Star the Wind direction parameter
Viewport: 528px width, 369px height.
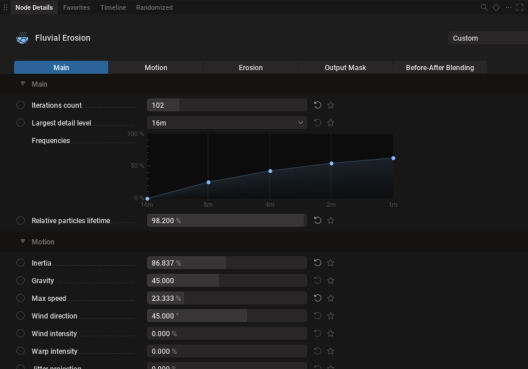331,316
